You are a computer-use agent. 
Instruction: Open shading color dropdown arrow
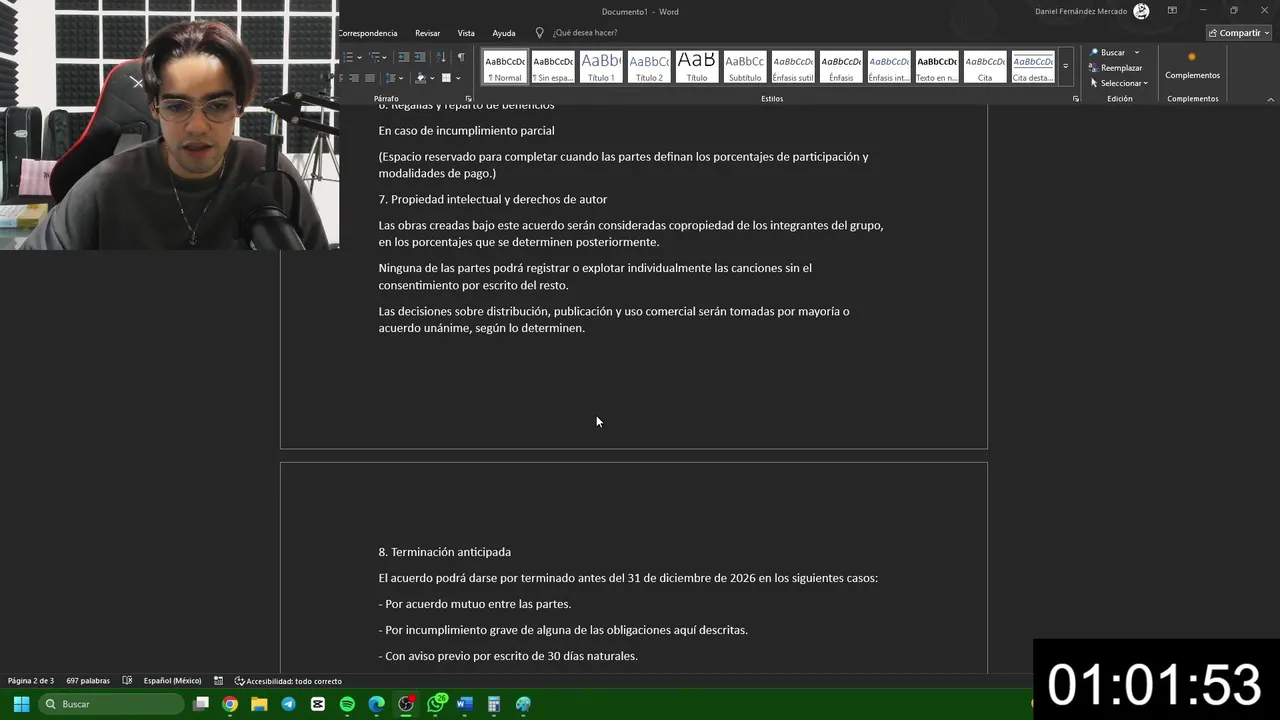point(432,78)
